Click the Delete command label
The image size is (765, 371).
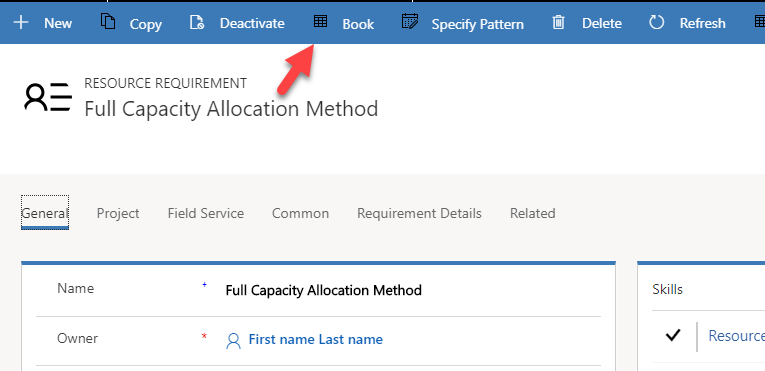click(x=602, y=23)
